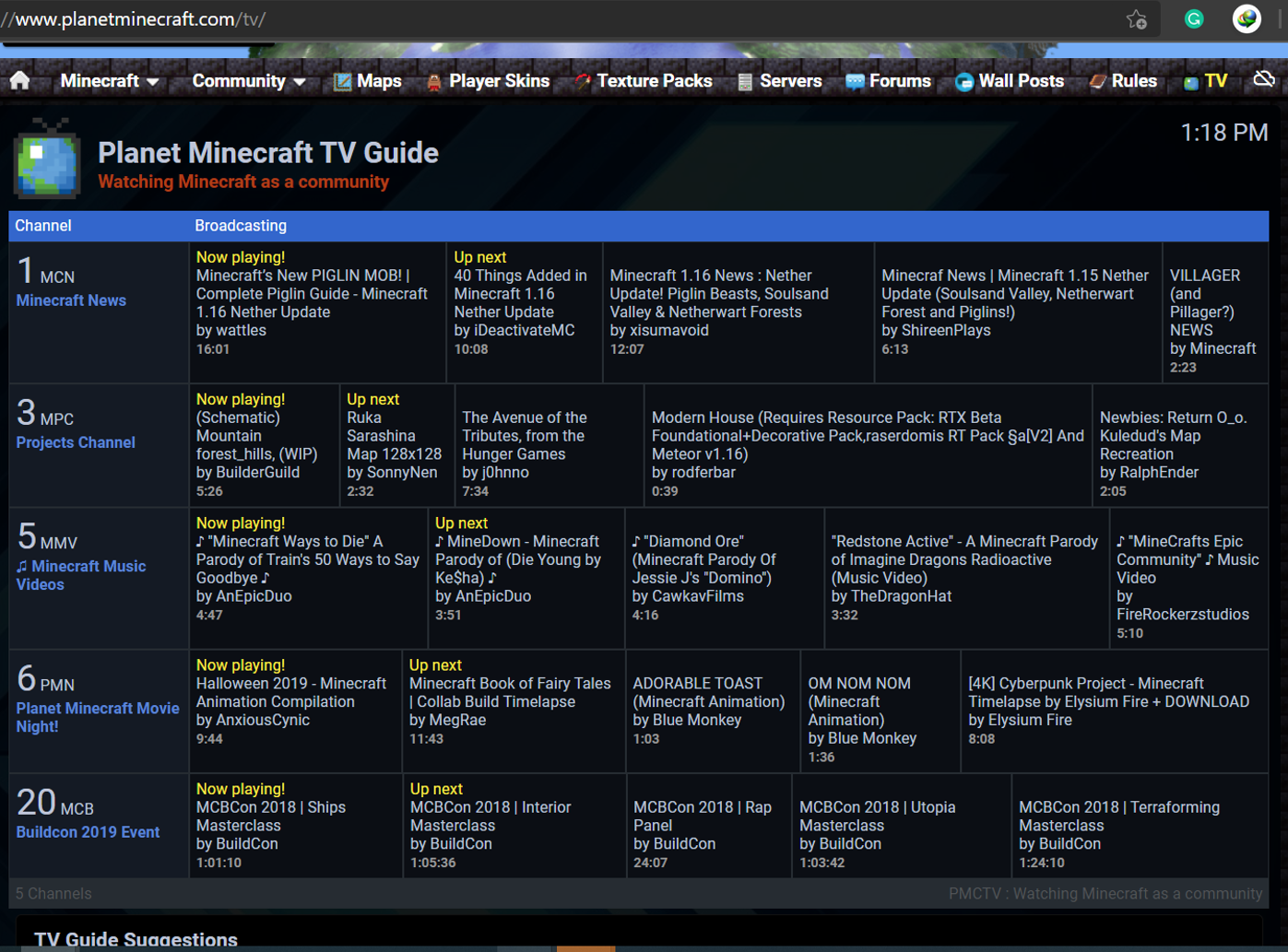Open the Minecraft Music Videos channel link
Screen dimensions: 1288x952
click(x=81, y=575)
